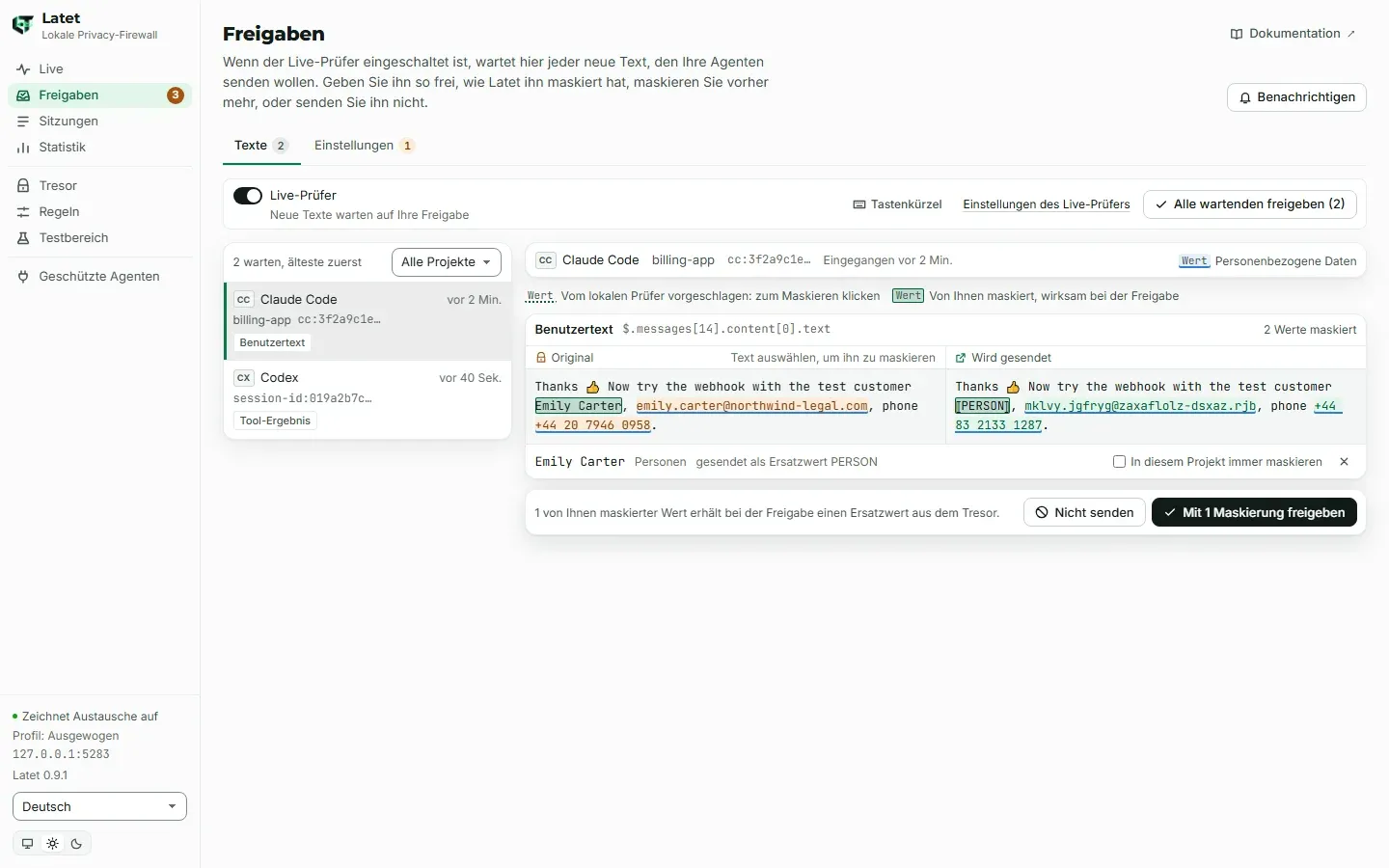Open the Testbereich flask item
The image size is (1389, 868).
click(x=100, y=238)
